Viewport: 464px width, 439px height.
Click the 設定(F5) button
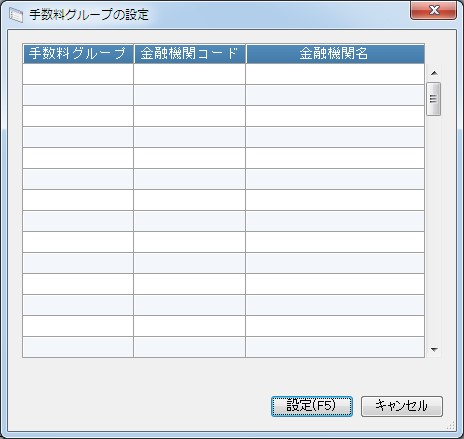tap(312, 406)
